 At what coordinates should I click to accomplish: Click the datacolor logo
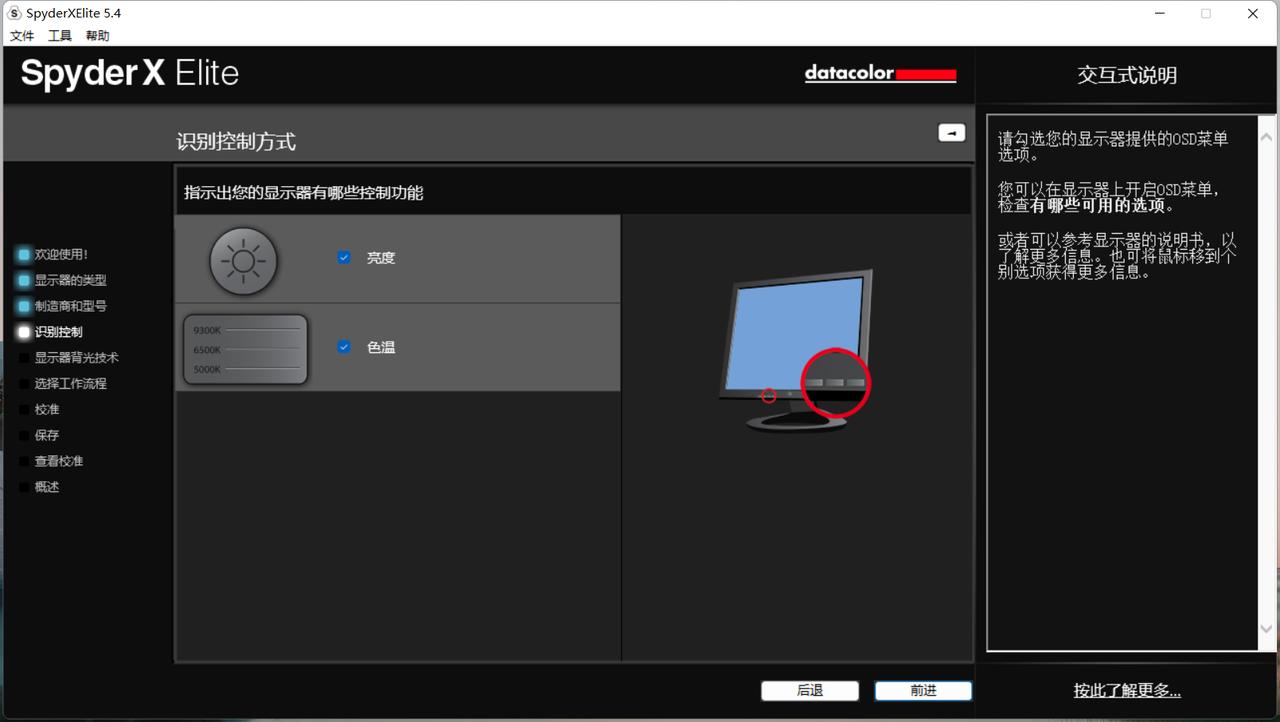coord(880,74)
